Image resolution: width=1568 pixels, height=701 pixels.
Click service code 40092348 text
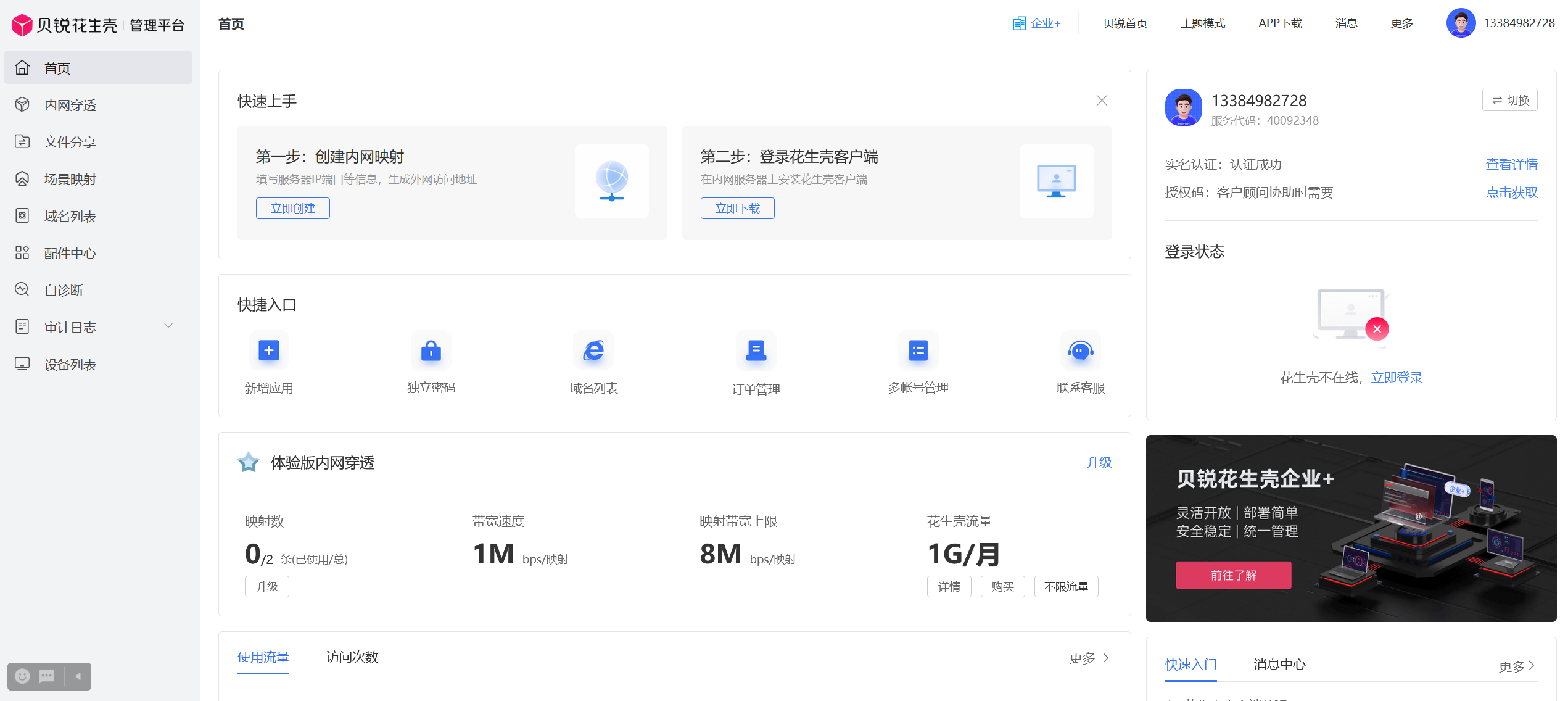coord(1292,121)
